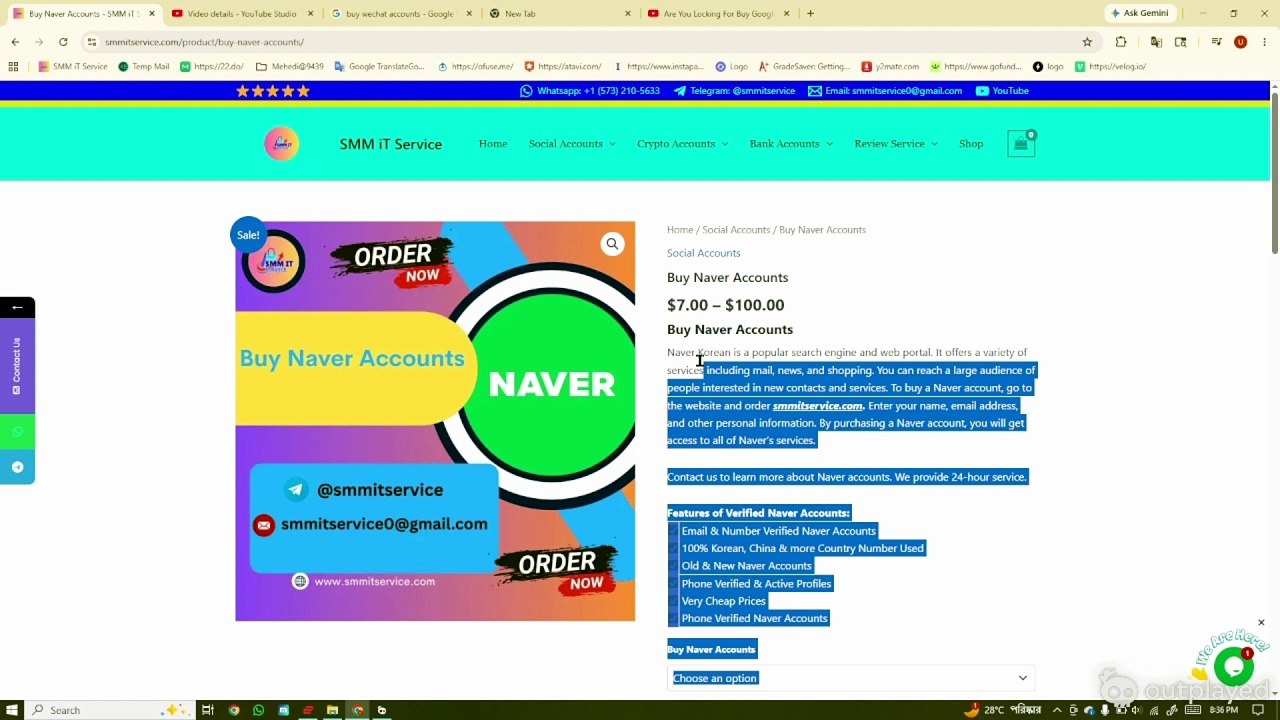Viewport: 1280px width, 720px height.
Task: Close the Buy Naver Accounts browser tab
Action: point(152,14)
